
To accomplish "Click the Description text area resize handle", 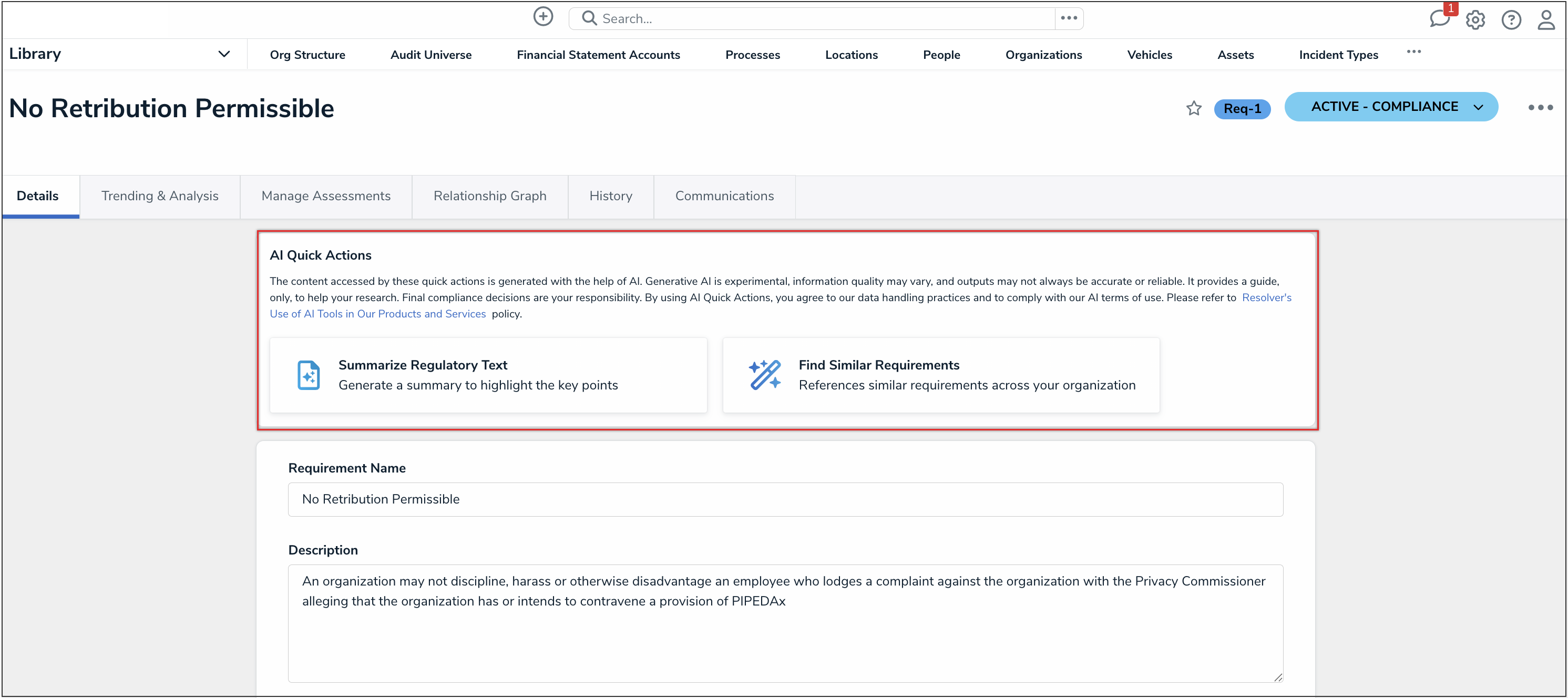I will tap(1278, 678).
